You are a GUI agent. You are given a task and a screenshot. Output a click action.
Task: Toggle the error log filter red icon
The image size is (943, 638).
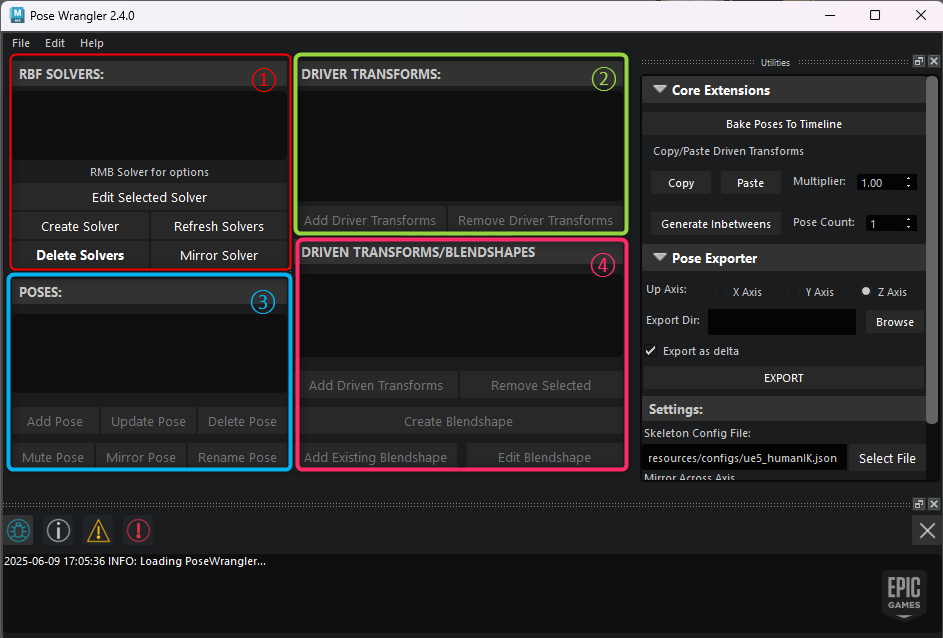coord(138,530)
